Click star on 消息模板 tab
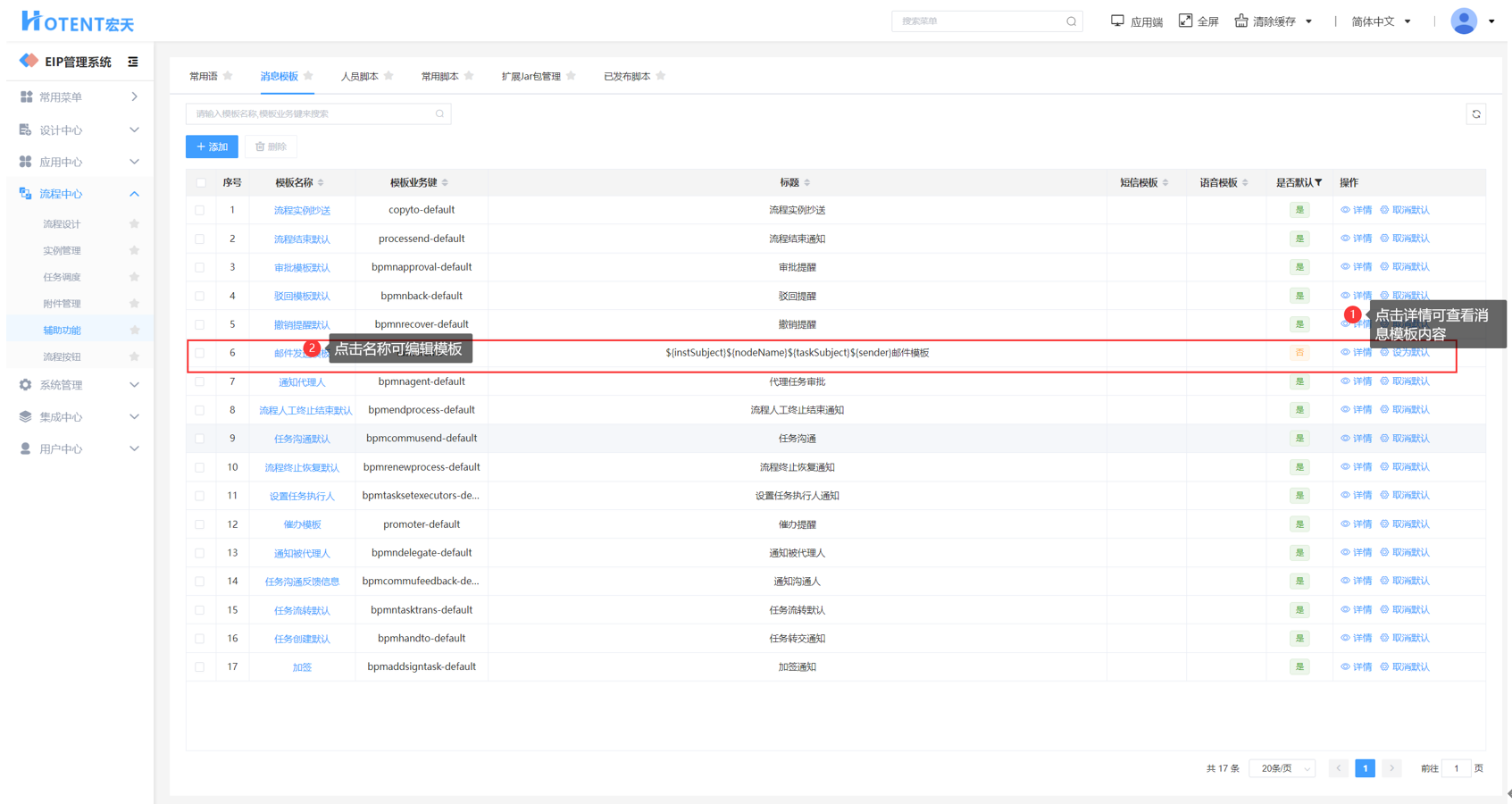1512x804 pixels. (308, 76)
